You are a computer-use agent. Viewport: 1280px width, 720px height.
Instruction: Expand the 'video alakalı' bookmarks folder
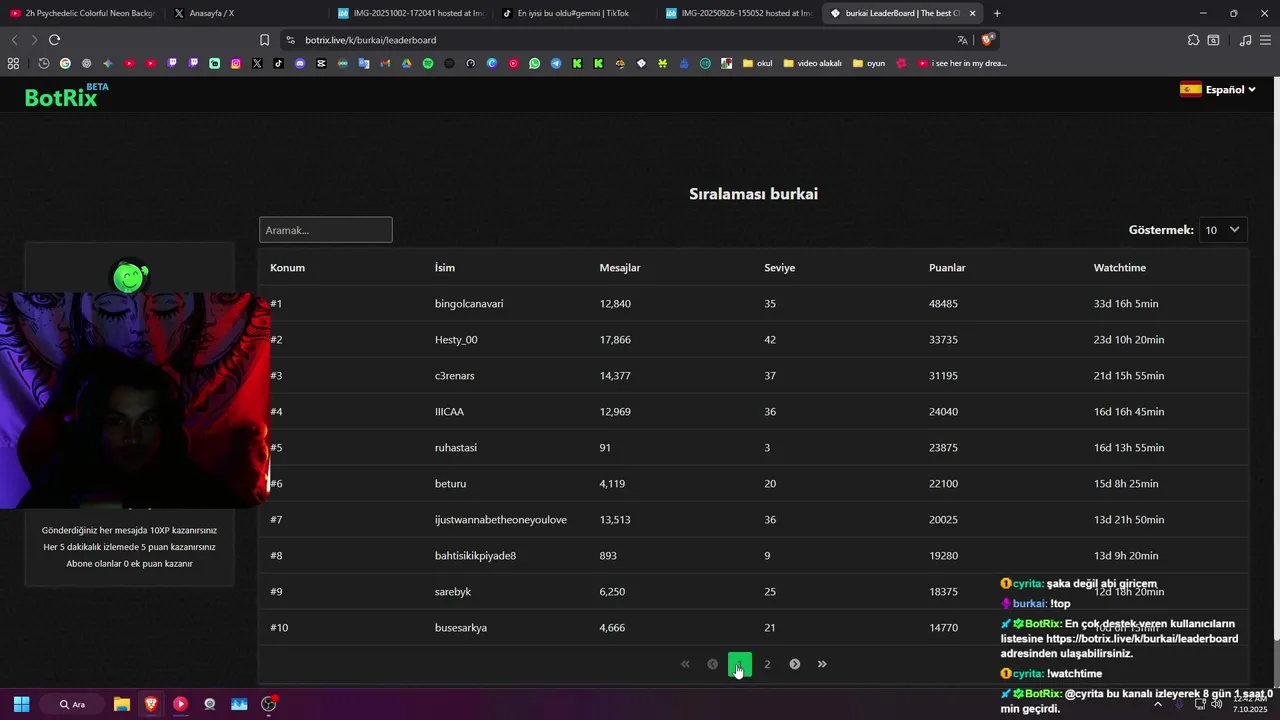pyautogui.click(x=812, y=63)
